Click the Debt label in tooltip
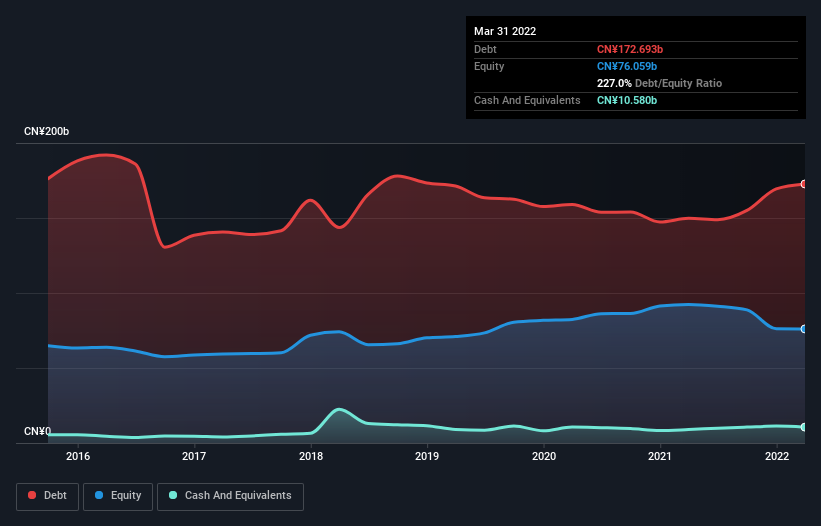The image size is (821, 526). click(x=485, y=49)
